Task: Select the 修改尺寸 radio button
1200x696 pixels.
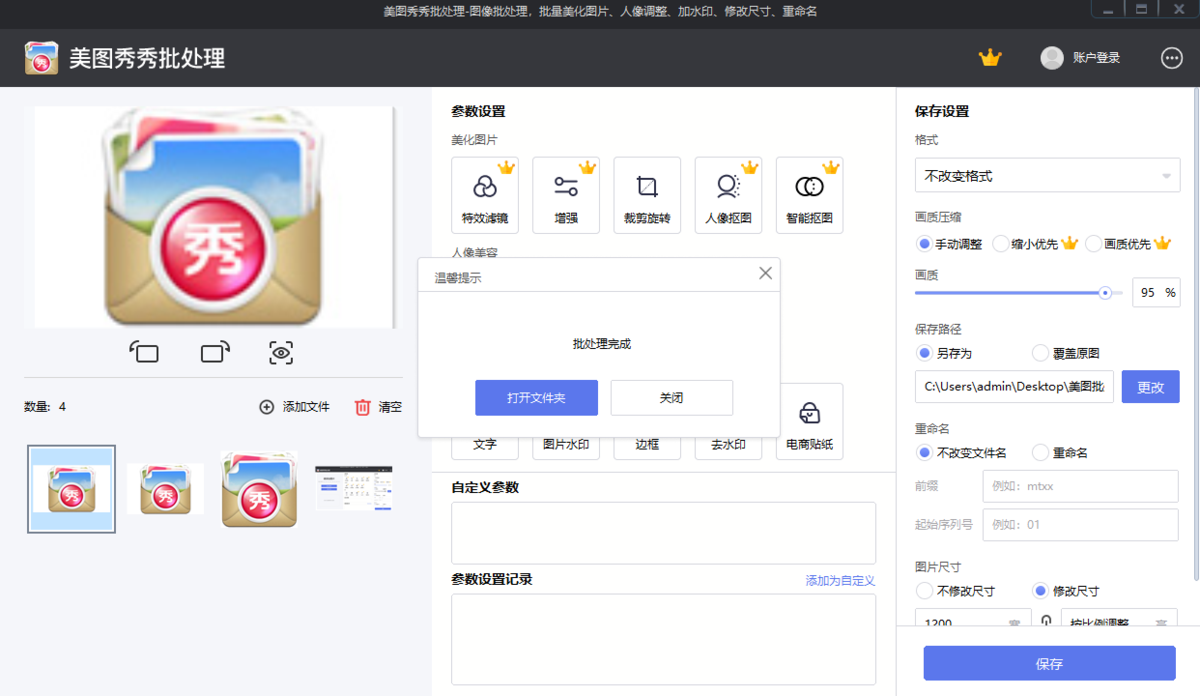Action: [1040, 591]
